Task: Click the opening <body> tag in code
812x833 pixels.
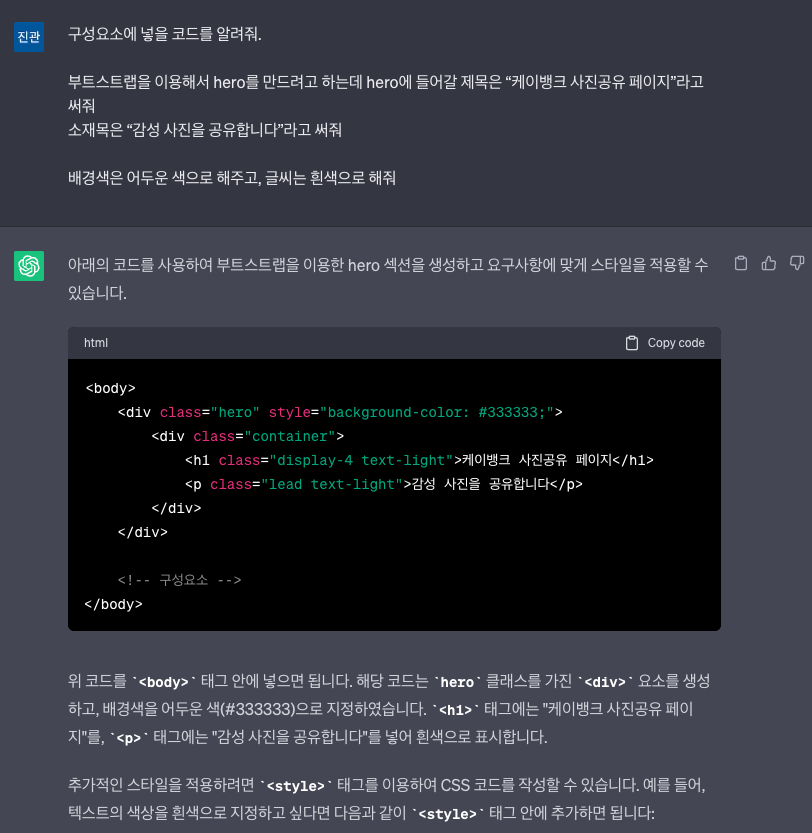Action: click(111, 388)
